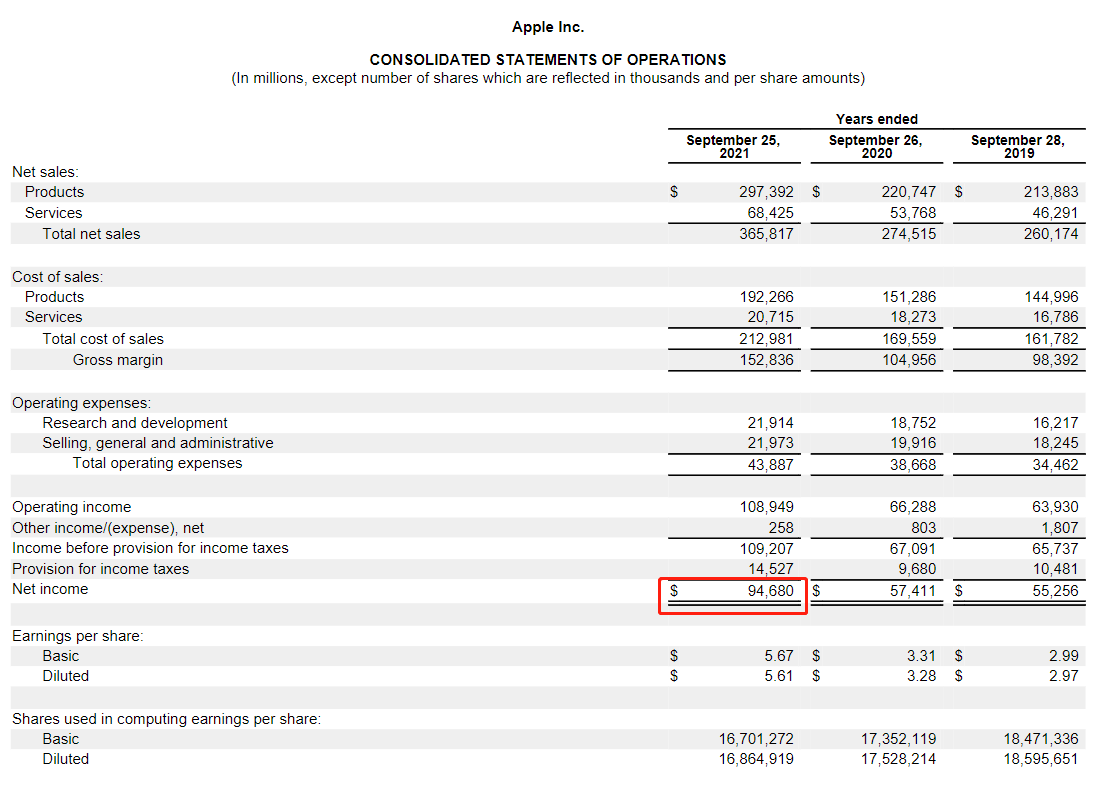Select 2021 diluted EPS value 5.61
Screen dimensions: 1100x789
coord(778,676)
